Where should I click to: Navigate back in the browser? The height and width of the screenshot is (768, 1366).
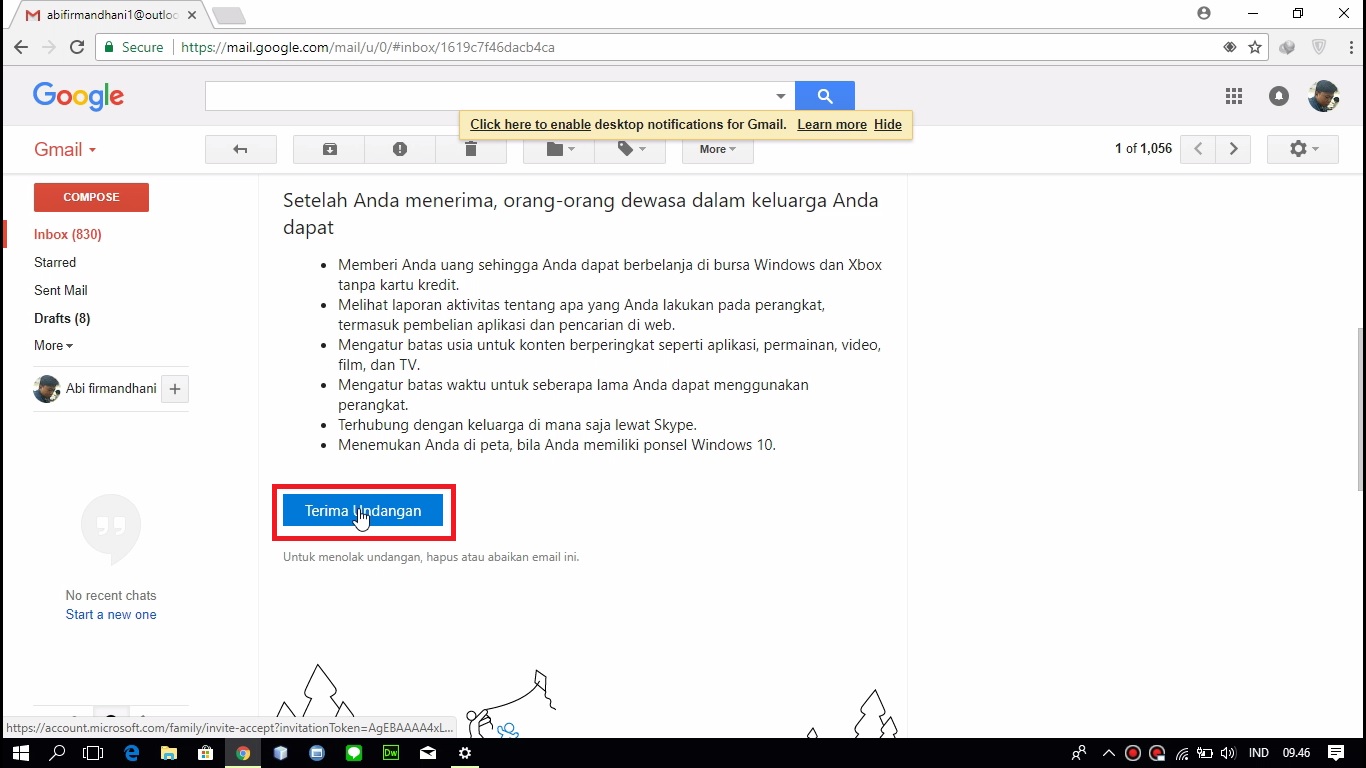21,47
